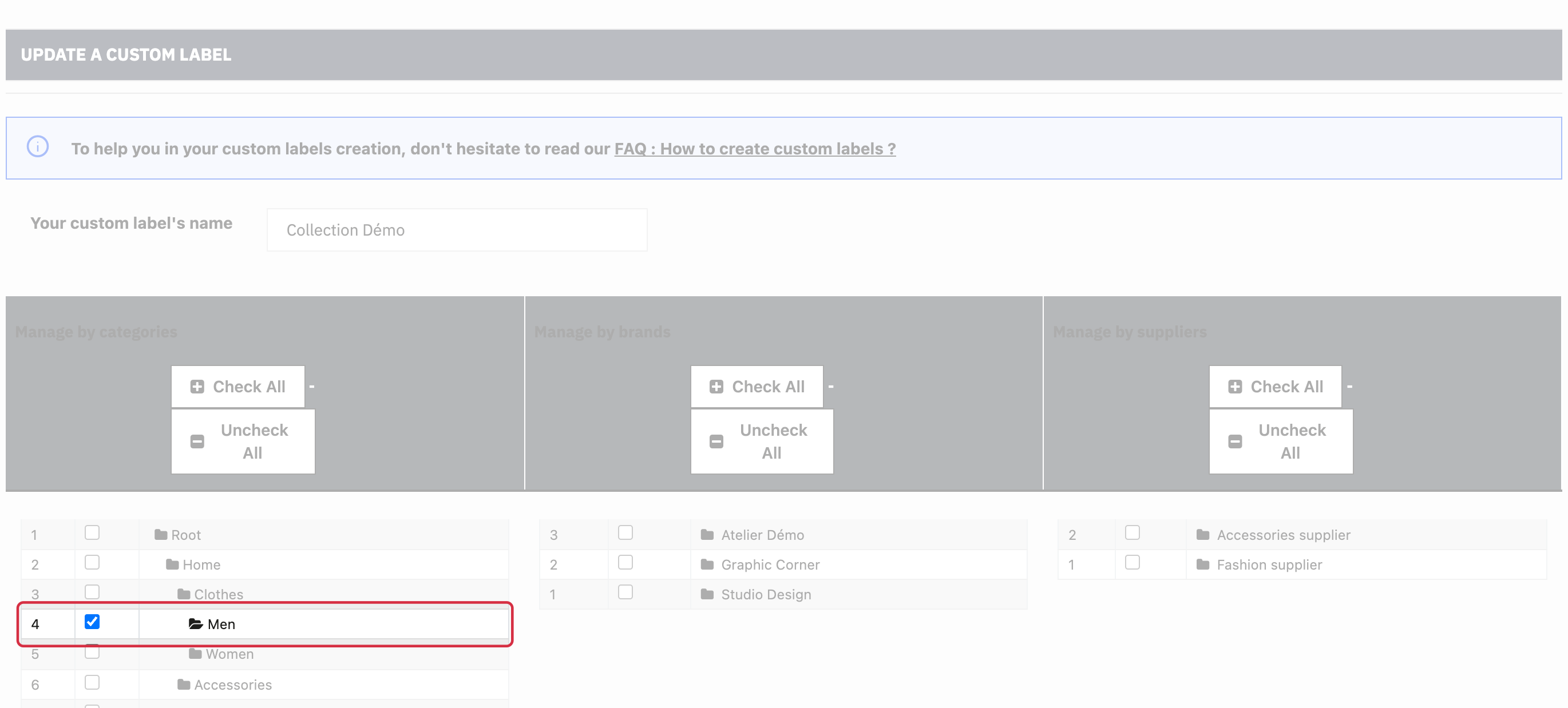This screenshot has height=708, width=1568.
Task: Click the Women category folder icon
Action: (195, 653)
